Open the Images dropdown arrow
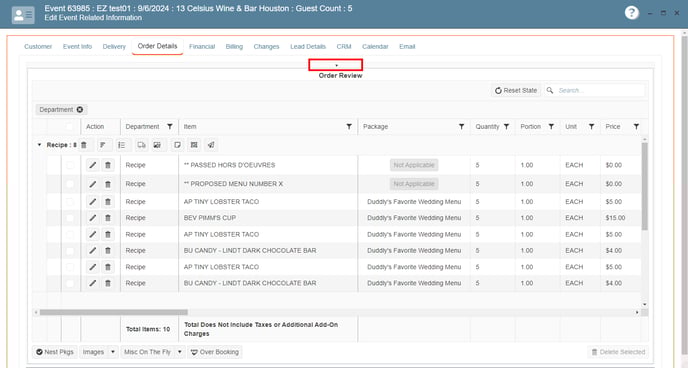Image resolution: width=688 pixels, height=368 pixels. click(113, 352)
